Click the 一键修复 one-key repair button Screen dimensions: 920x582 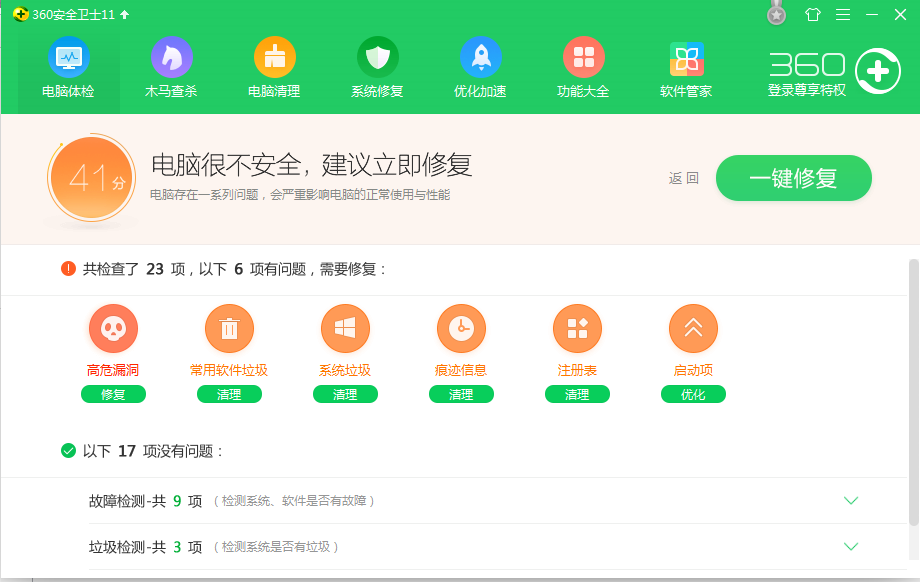click(x=793, y=178)
